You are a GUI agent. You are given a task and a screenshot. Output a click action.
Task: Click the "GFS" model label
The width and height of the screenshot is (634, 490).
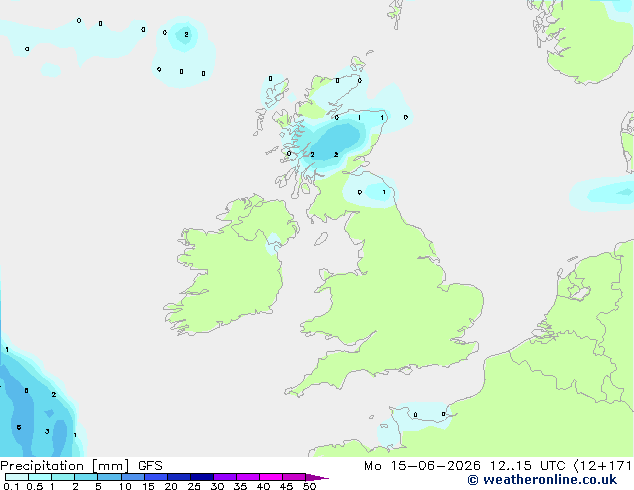tap(150, 466)
